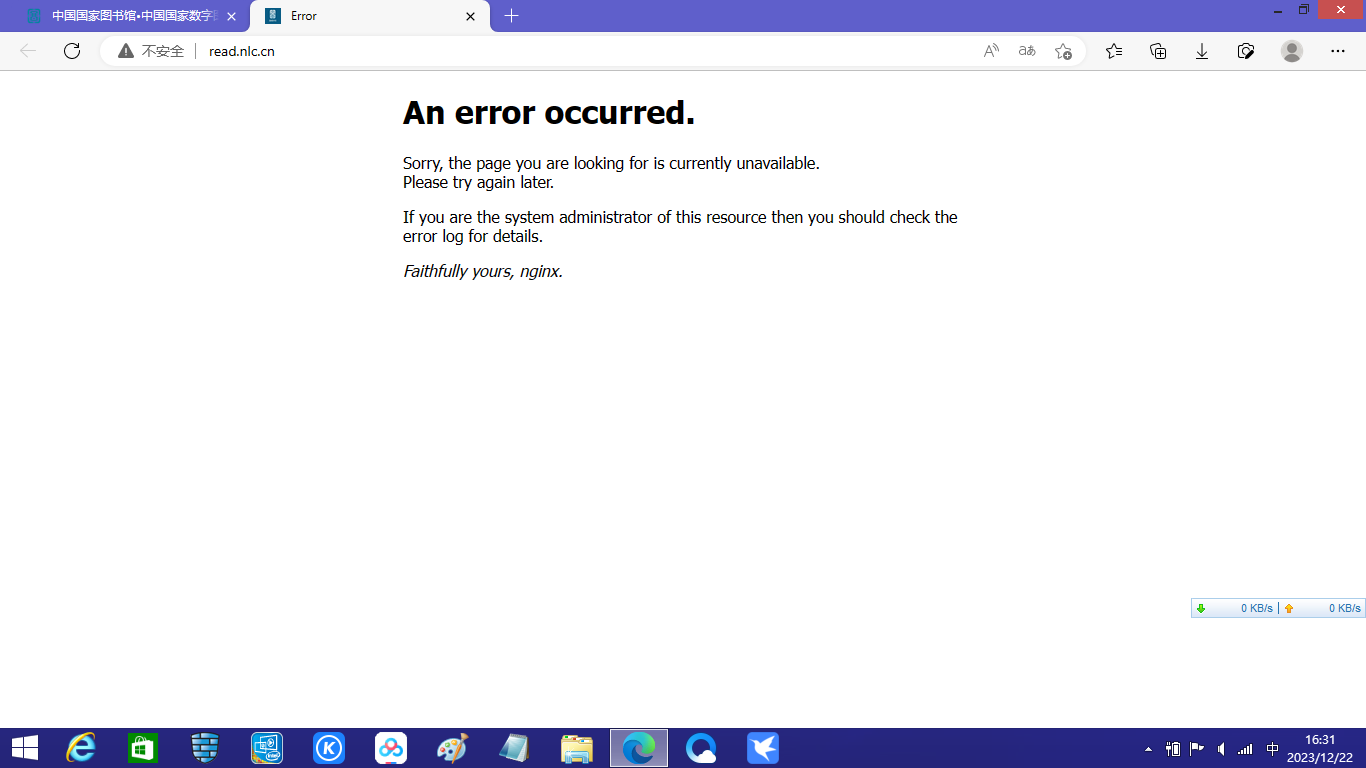This screenshot has height=768, width=1366.
Task: Click the browser refresh button
Action: [x=72, y=51]
